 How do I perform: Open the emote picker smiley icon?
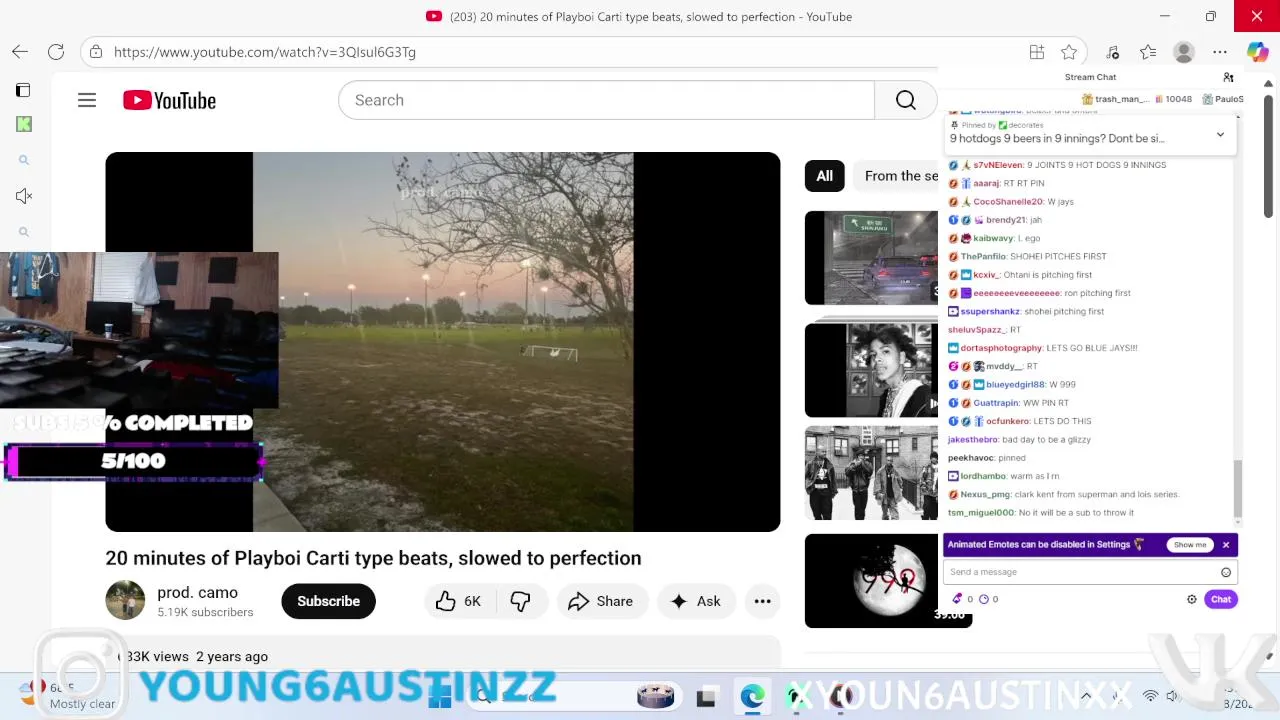1226,572
